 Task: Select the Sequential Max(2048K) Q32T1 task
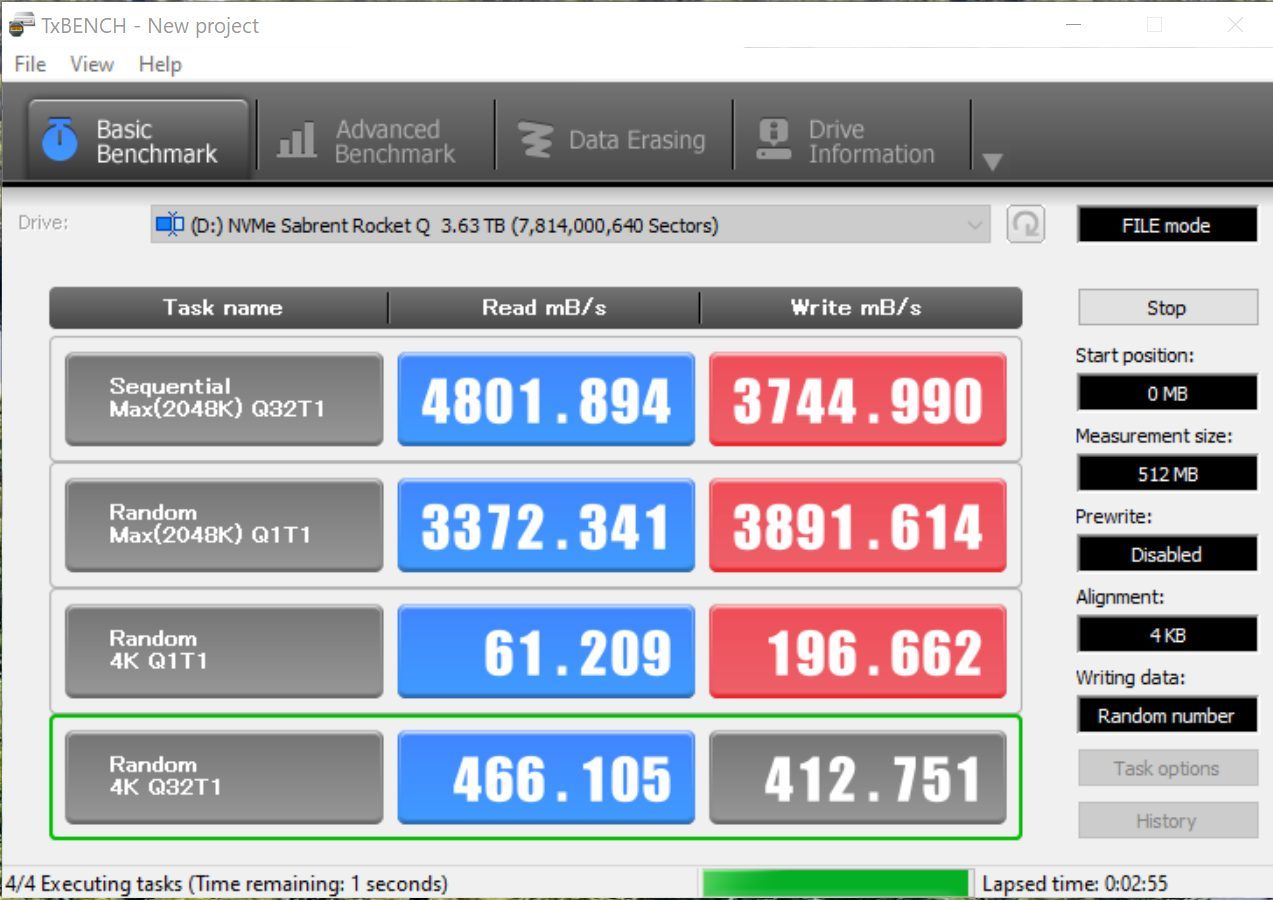click(224, 399)
